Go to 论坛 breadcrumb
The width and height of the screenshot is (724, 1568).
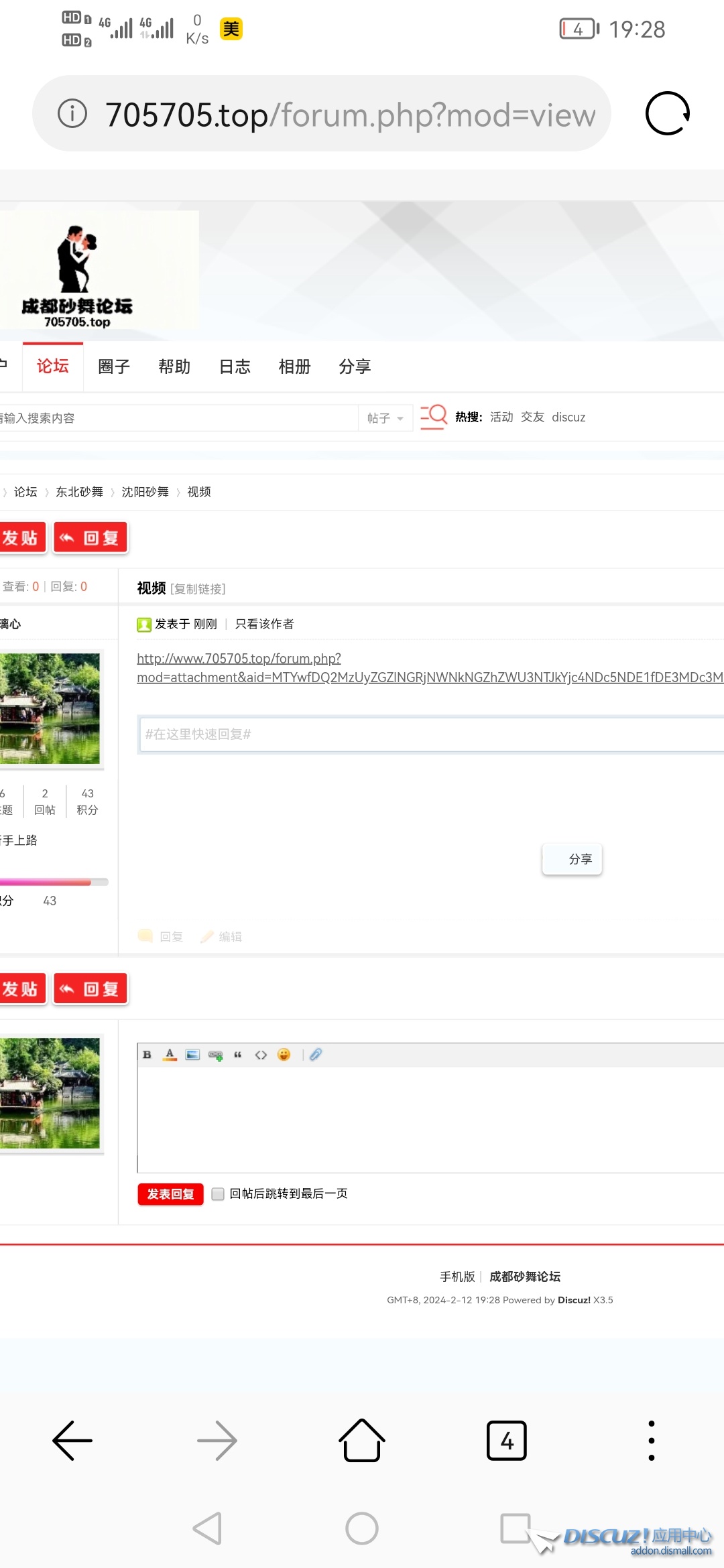pyautogui.click(x=25, y=492)
